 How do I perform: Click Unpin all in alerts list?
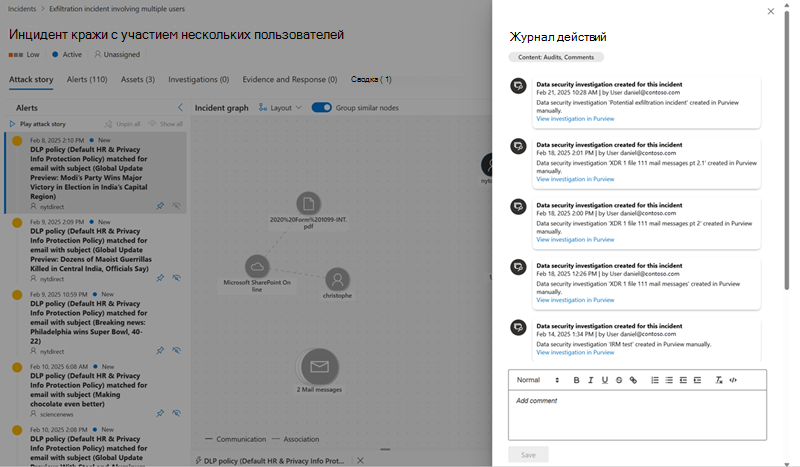coord(122,124)
